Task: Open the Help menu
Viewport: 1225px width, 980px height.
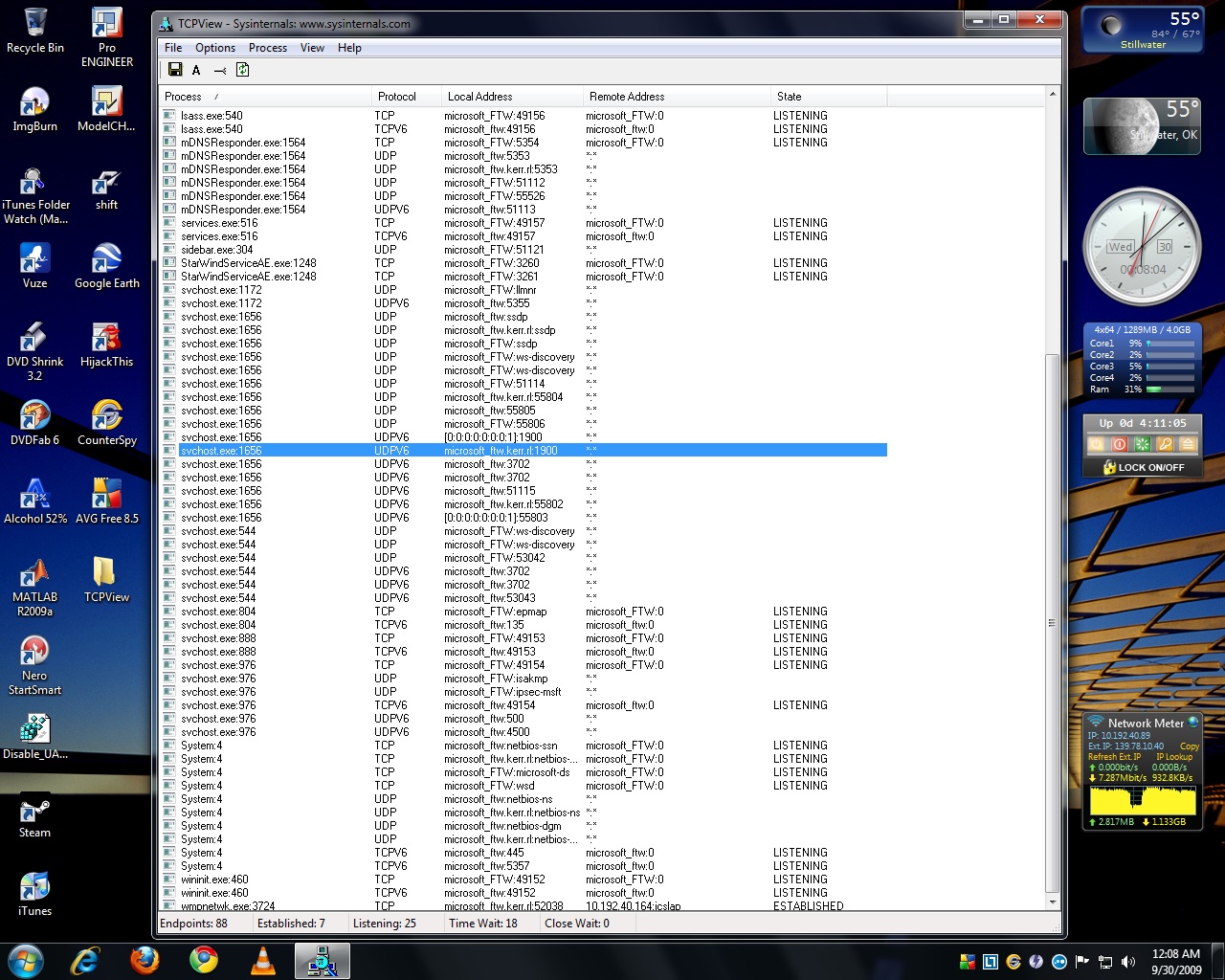Action: click(349, 48)
